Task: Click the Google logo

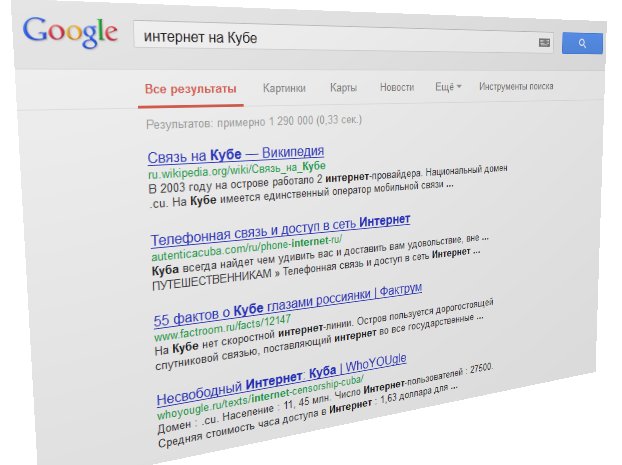Action: pyautogui.click(x=70, y=32)
